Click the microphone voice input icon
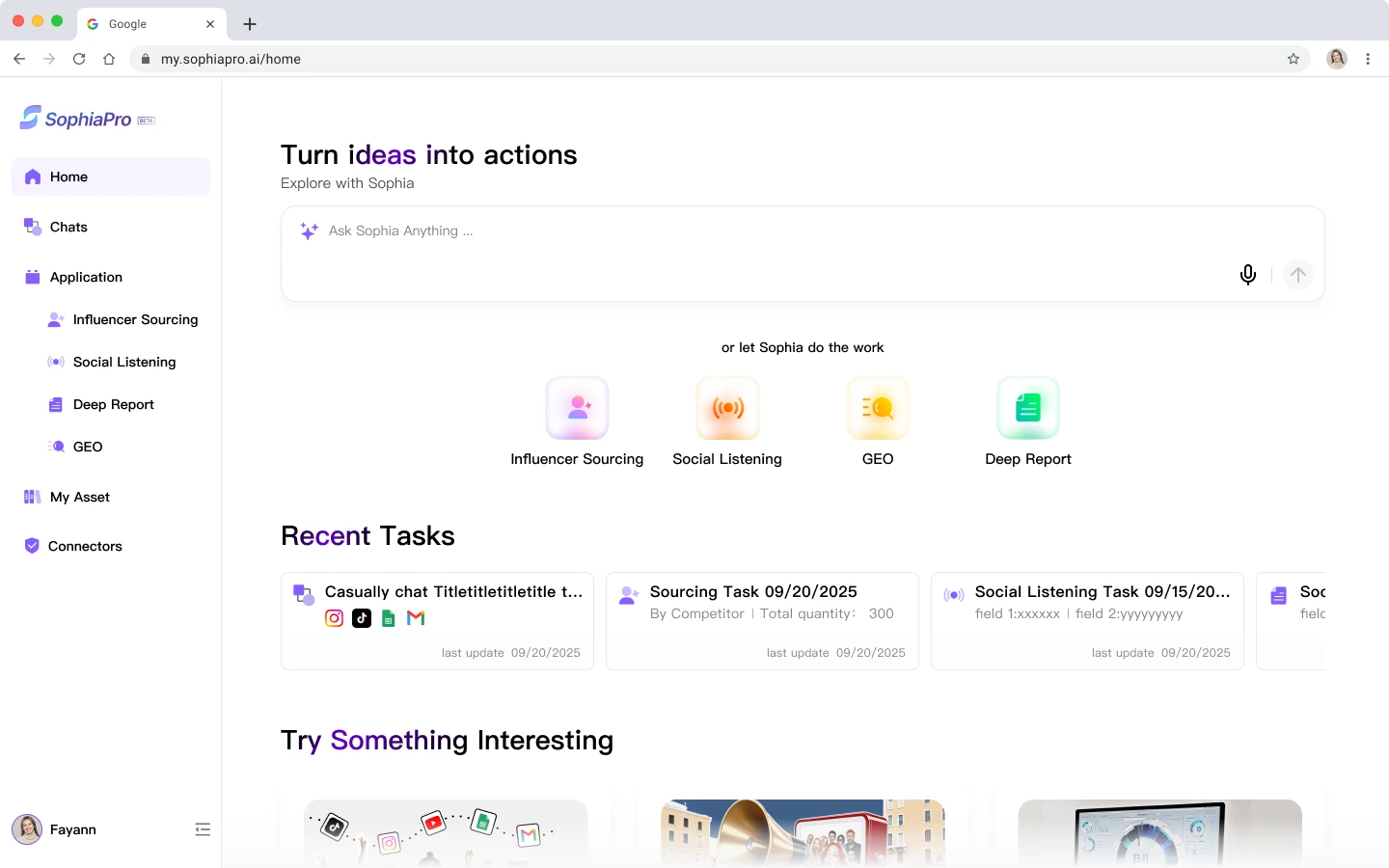Image resolution: width=1389 pixels, height=868 pixels. pyautogui.click(x=1247, y=275)
